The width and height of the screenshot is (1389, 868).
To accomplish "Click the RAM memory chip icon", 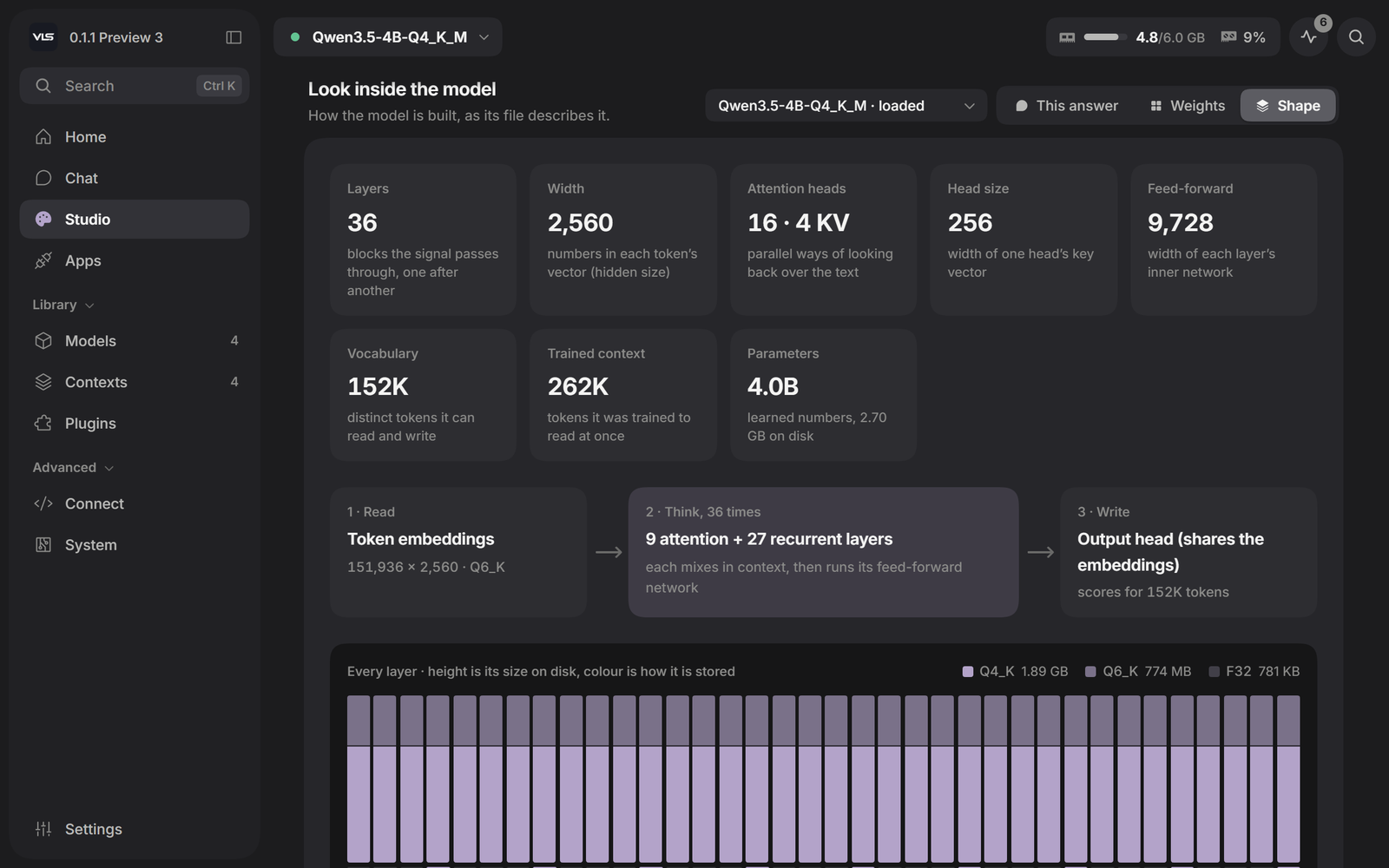I will pos(1067,37).
